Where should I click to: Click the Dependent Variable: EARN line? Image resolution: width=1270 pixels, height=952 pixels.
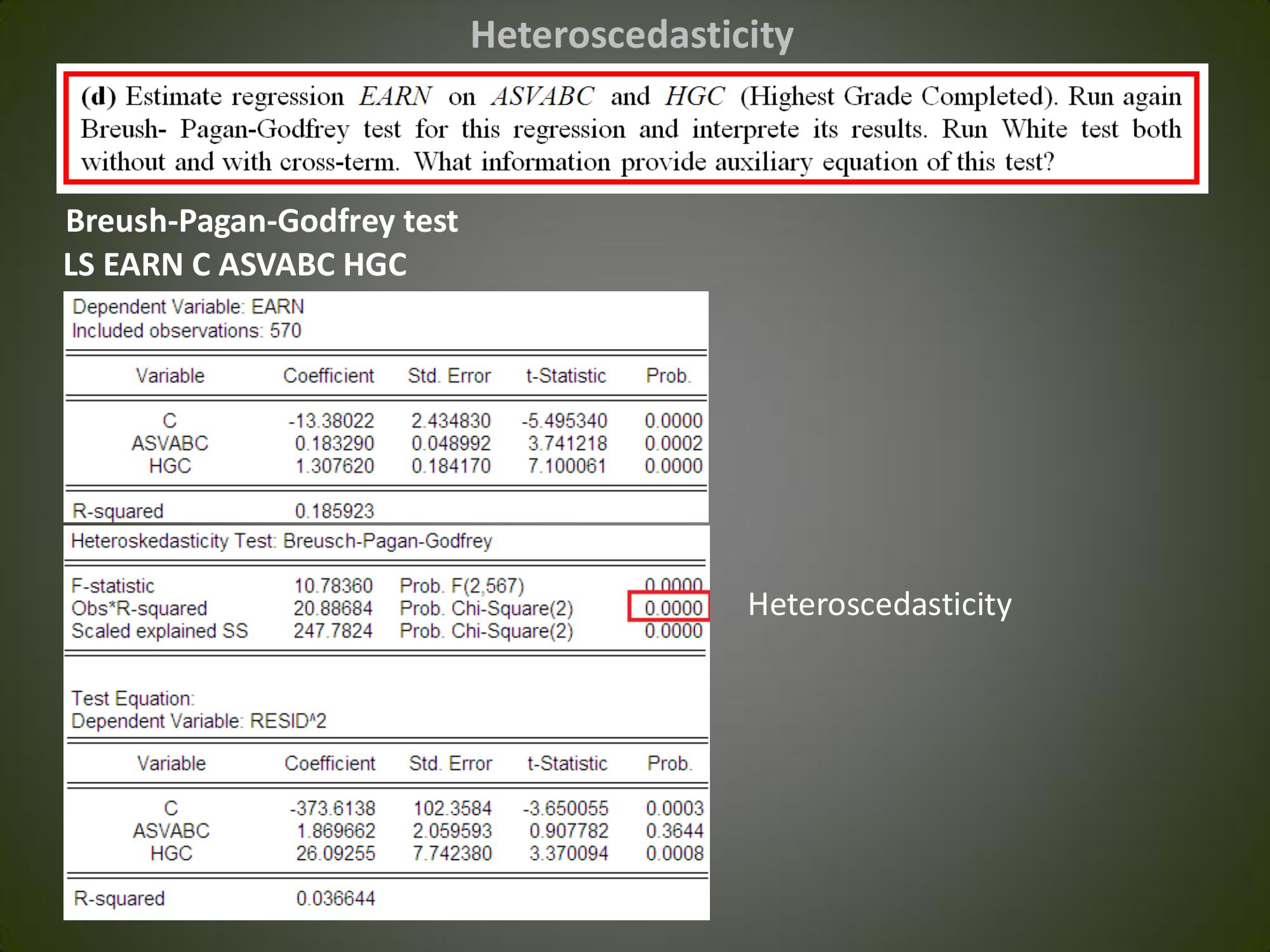[x=188, y=307]
